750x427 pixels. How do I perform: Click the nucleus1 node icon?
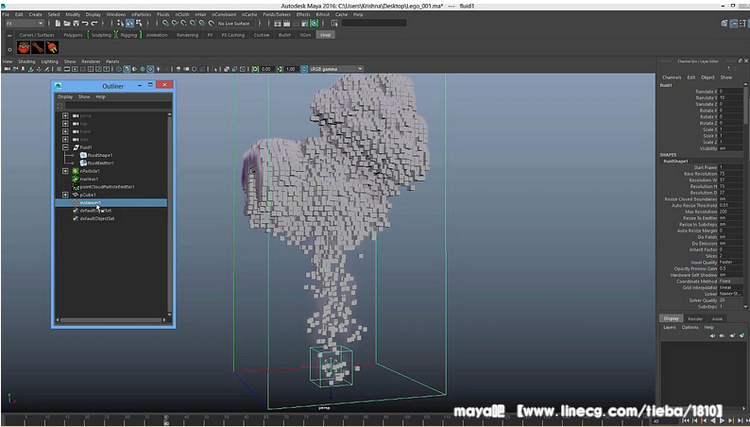tap(75, 179)
